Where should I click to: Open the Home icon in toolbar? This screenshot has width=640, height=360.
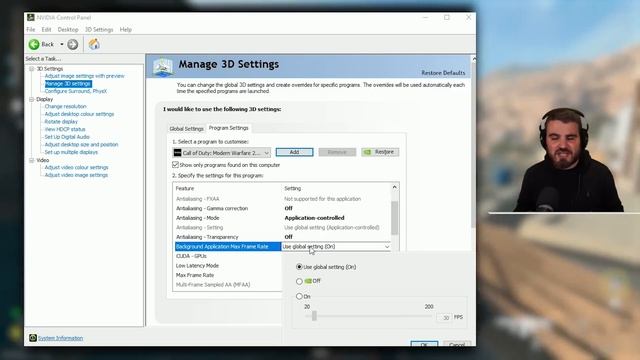pos(94,44)
